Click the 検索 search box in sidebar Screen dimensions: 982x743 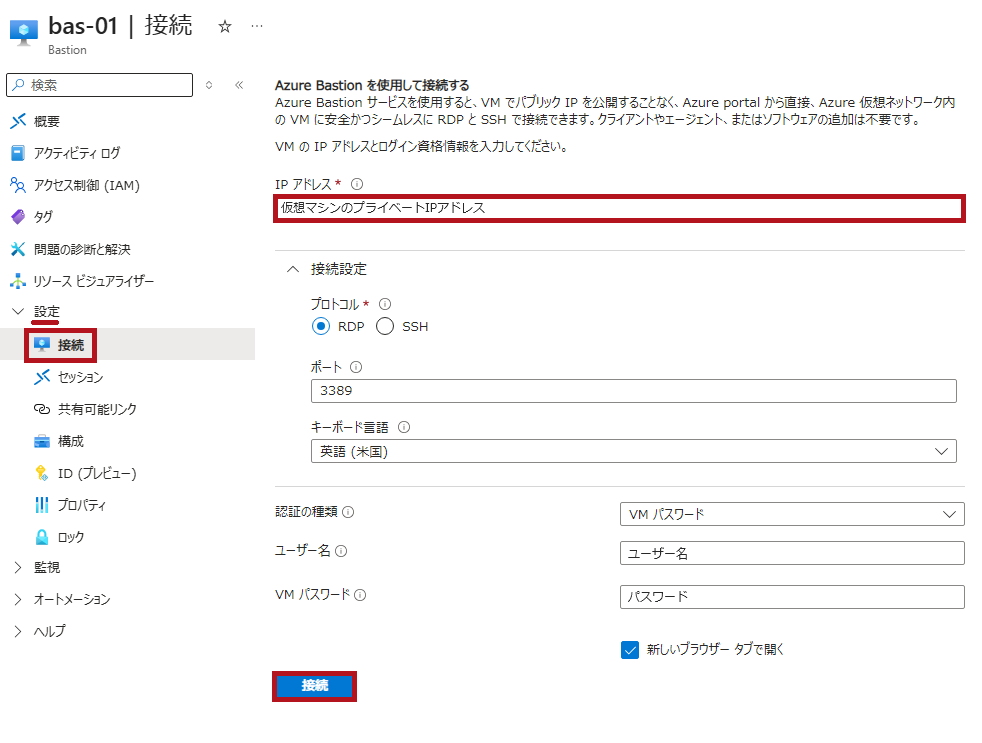click(x=100, y=85)
